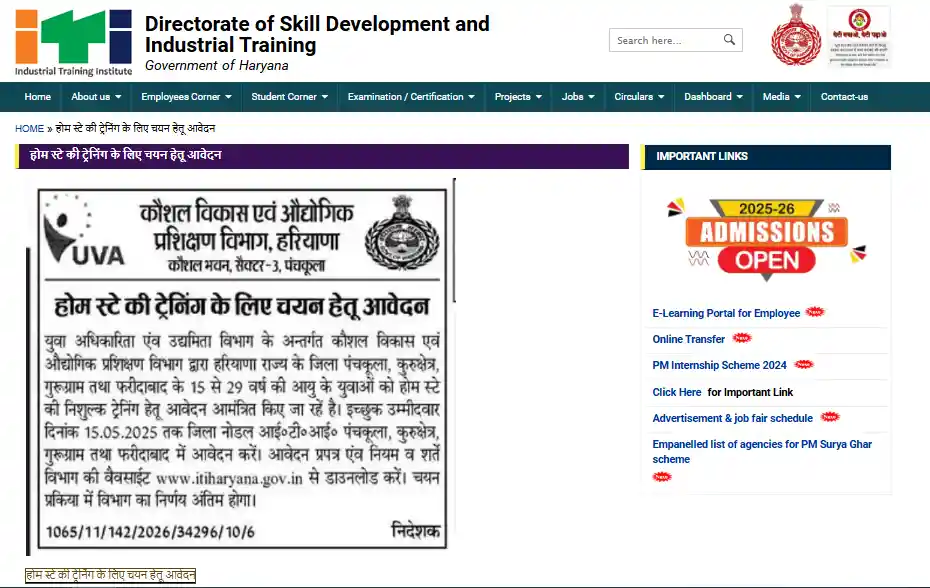This screenshot has height=588, width=930.
Task: Click the HOME breadcrumb link
Action: tap(29, 129)
